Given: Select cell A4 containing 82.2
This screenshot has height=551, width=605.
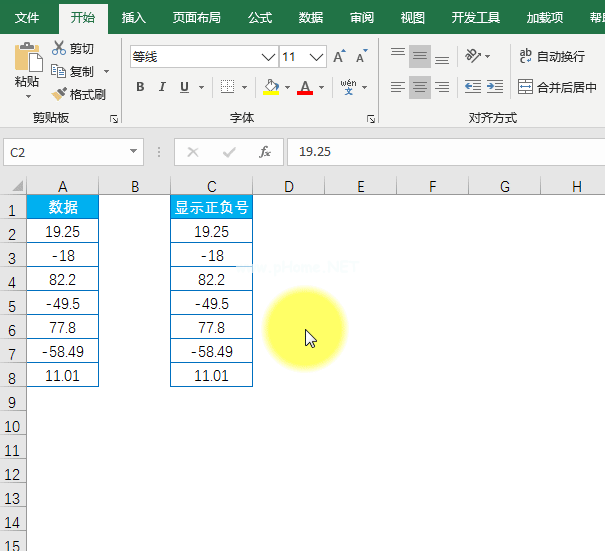Looking at the screenshot, I should click(62, 280).
